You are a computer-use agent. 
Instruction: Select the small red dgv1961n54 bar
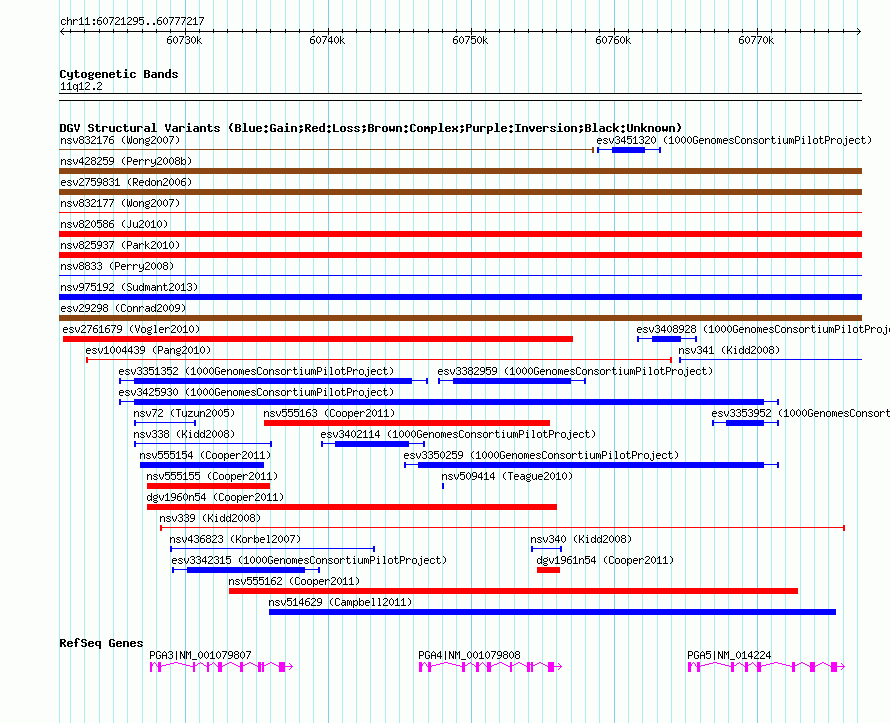pyautogui.click(x=548, y=570)
